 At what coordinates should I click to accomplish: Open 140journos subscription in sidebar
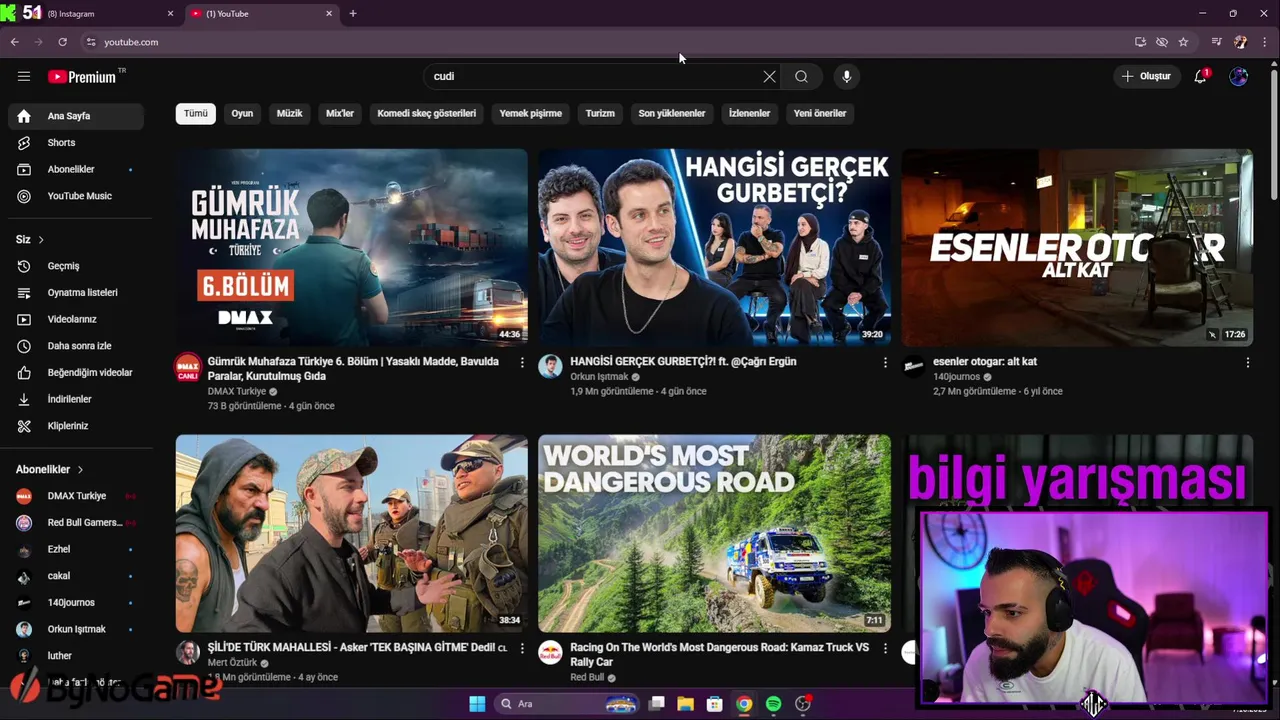pos(76,602)
